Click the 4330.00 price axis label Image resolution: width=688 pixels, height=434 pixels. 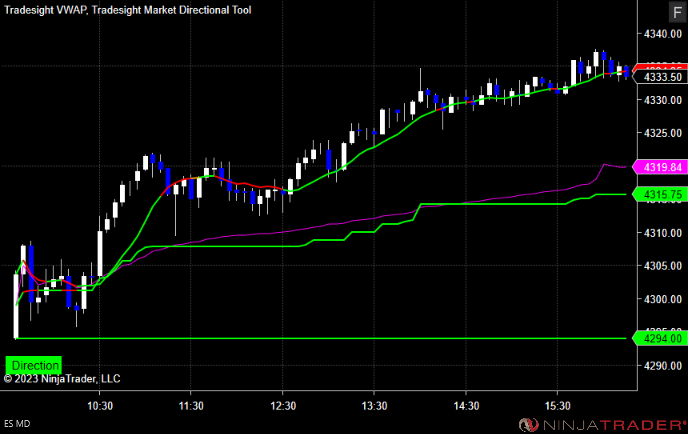click(663, 100)
